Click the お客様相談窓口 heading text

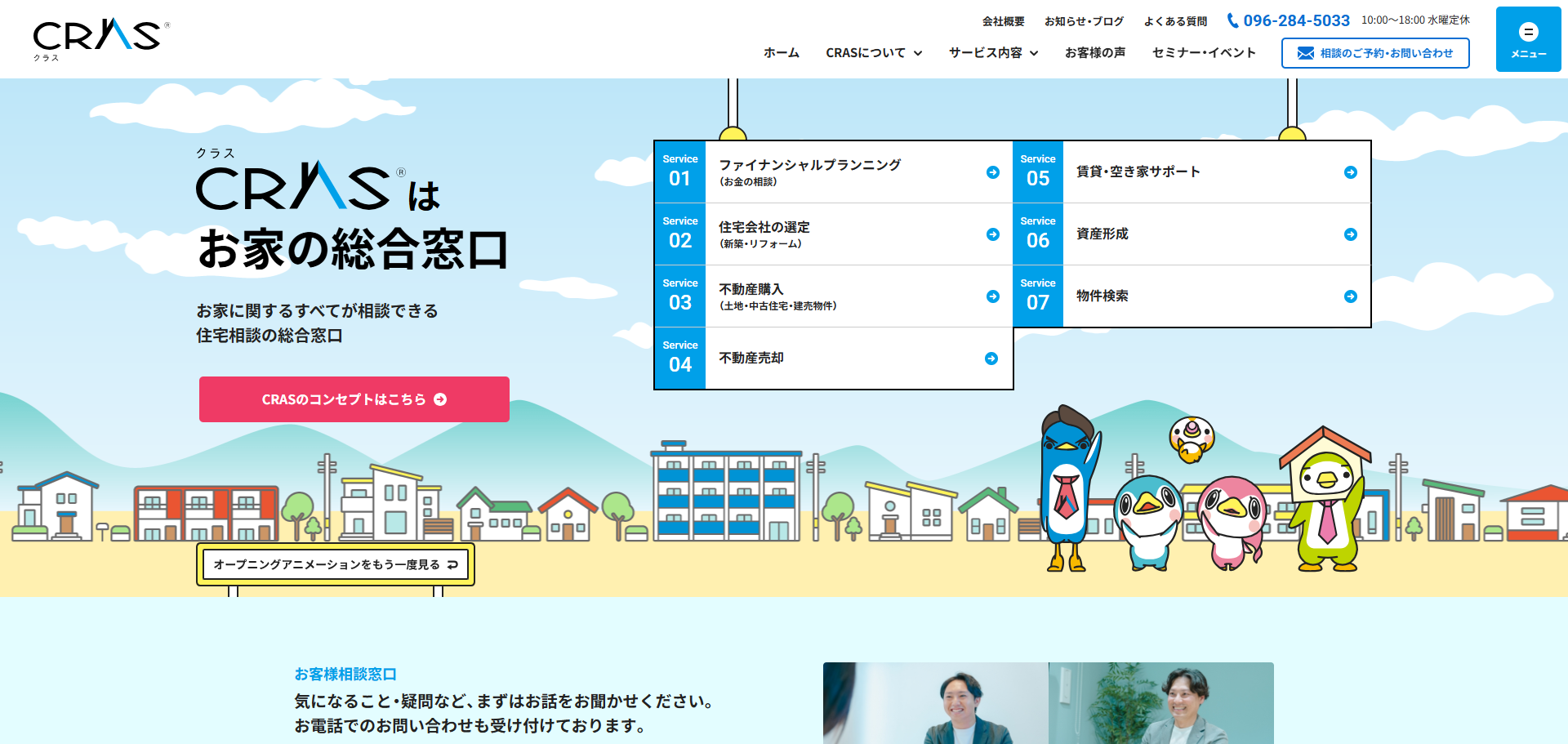(345, 675)
